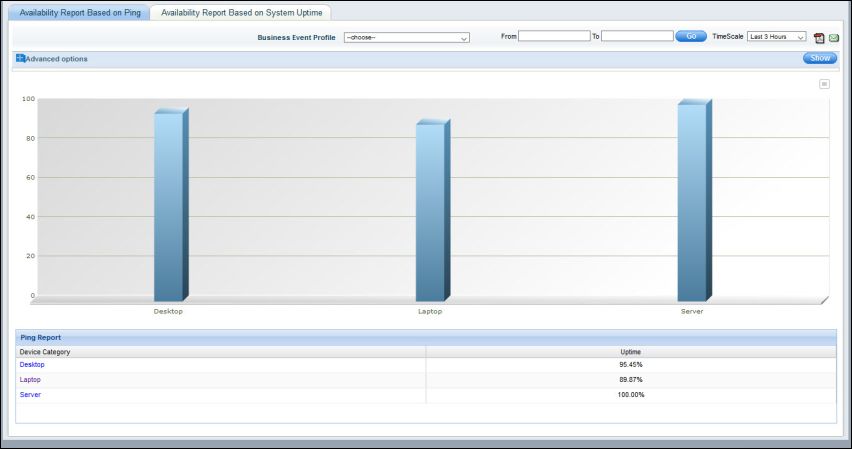This screenshot has height=449, width=852.
Task: Open the chart context menu icon
Action: [824, 84]
